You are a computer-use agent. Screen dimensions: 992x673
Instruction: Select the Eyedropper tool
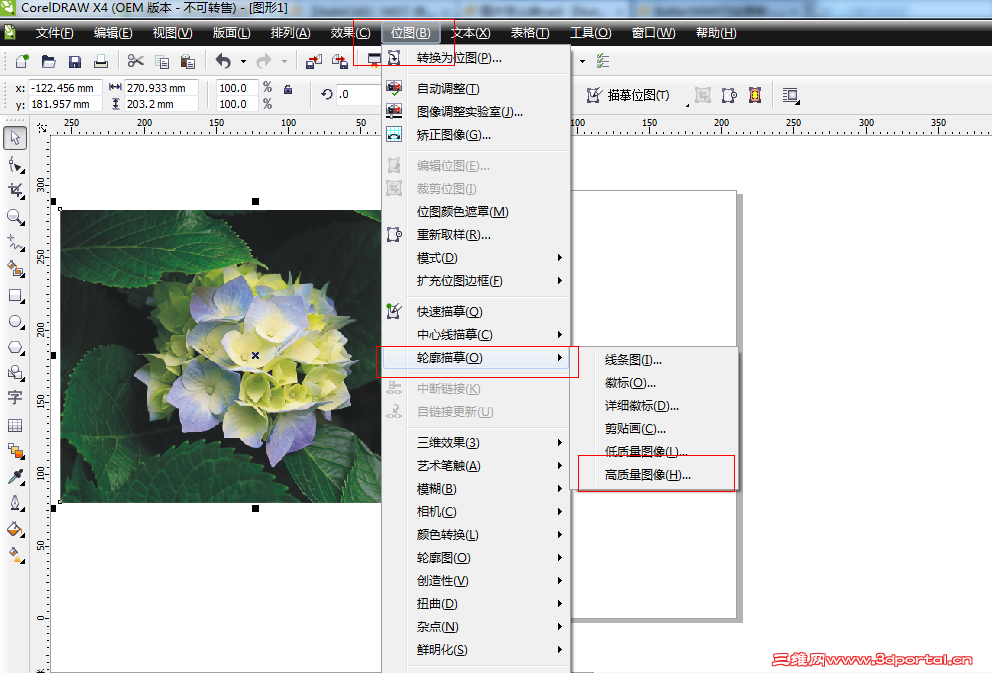click(x=15, y=476)
